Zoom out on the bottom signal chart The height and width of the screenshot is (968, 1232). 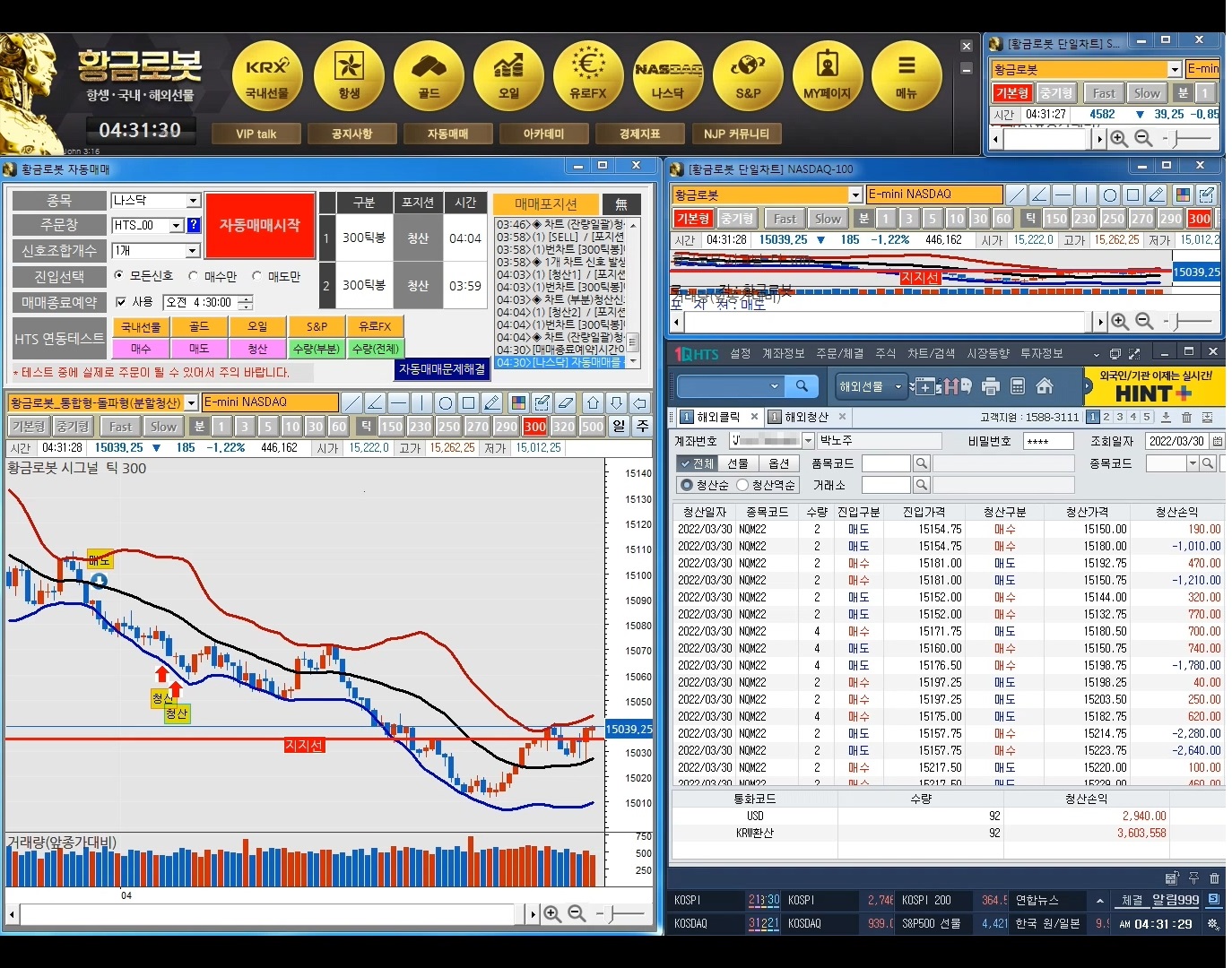577,913
